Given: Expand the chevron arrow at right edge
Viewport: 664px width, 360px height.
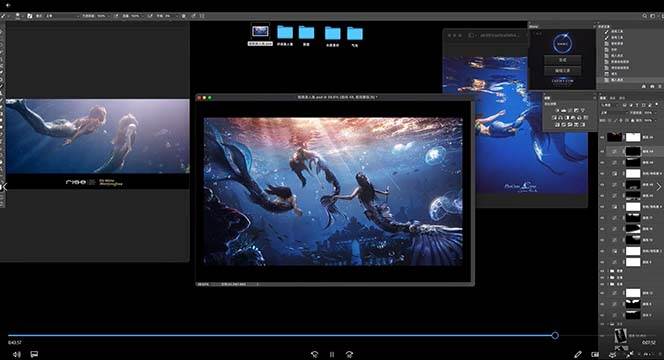Looking at the screenshot, I should (x=658, y=187).
